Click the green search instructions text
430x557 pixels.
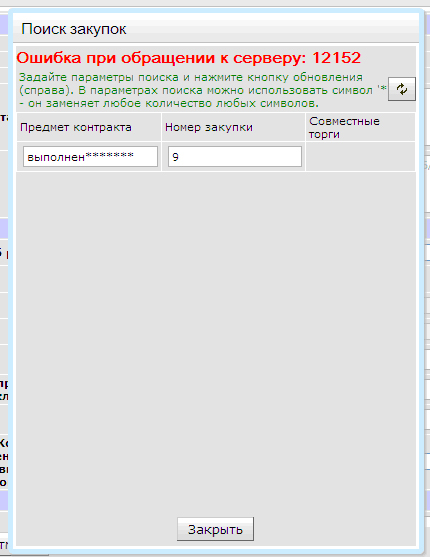203,90
